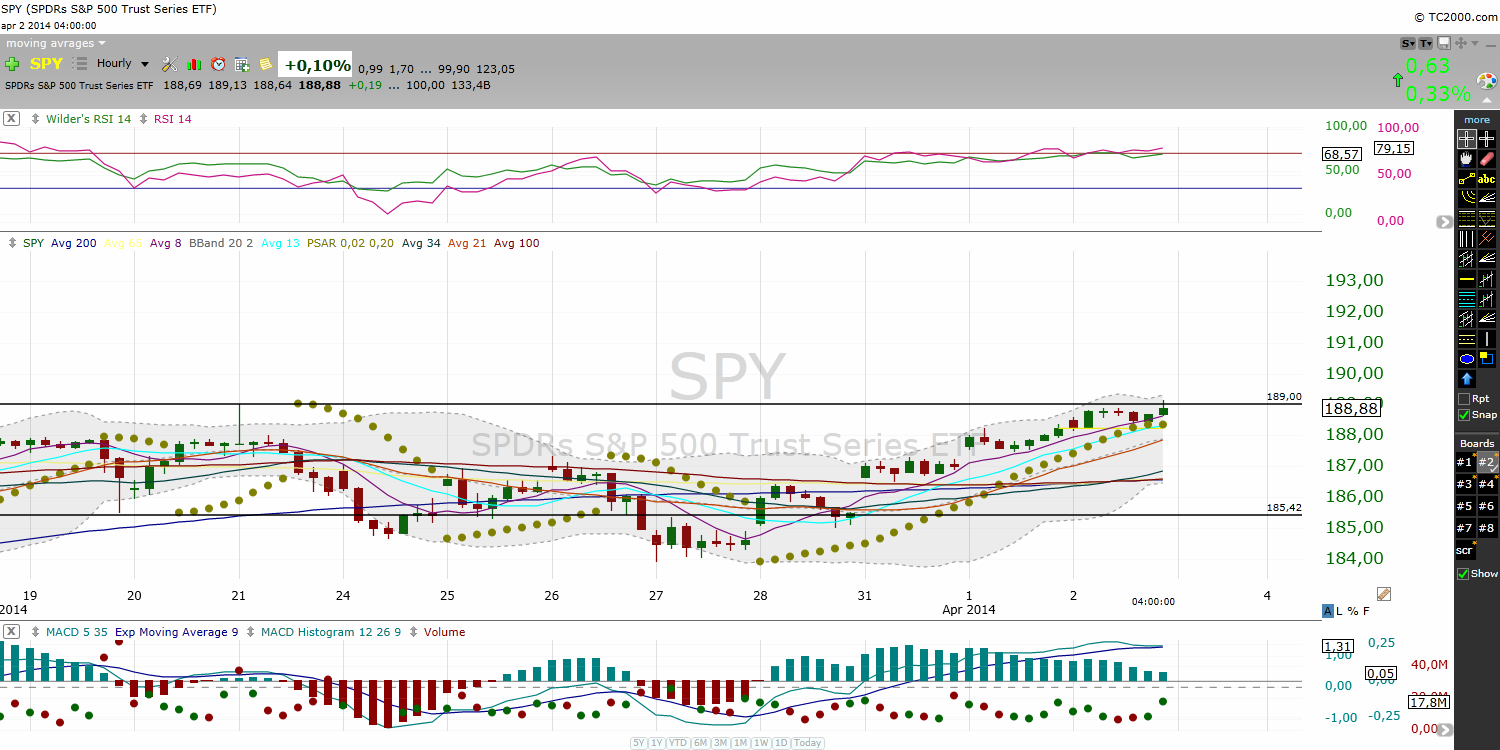The width and height of the screenshot is (1500, 750).
Task: Open the S dropdown button
Action: click(1408, 43)
